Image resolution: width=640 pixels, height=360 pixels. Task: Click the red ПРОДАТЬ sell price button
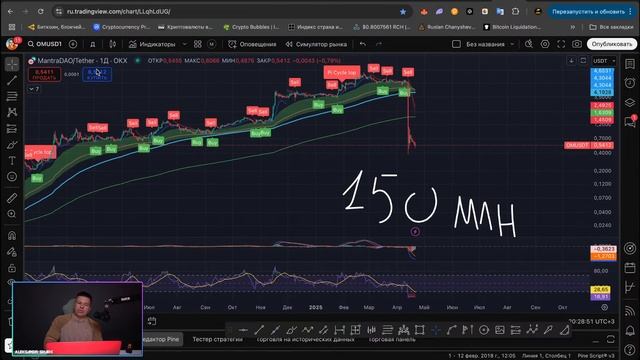tap(44, 74)
